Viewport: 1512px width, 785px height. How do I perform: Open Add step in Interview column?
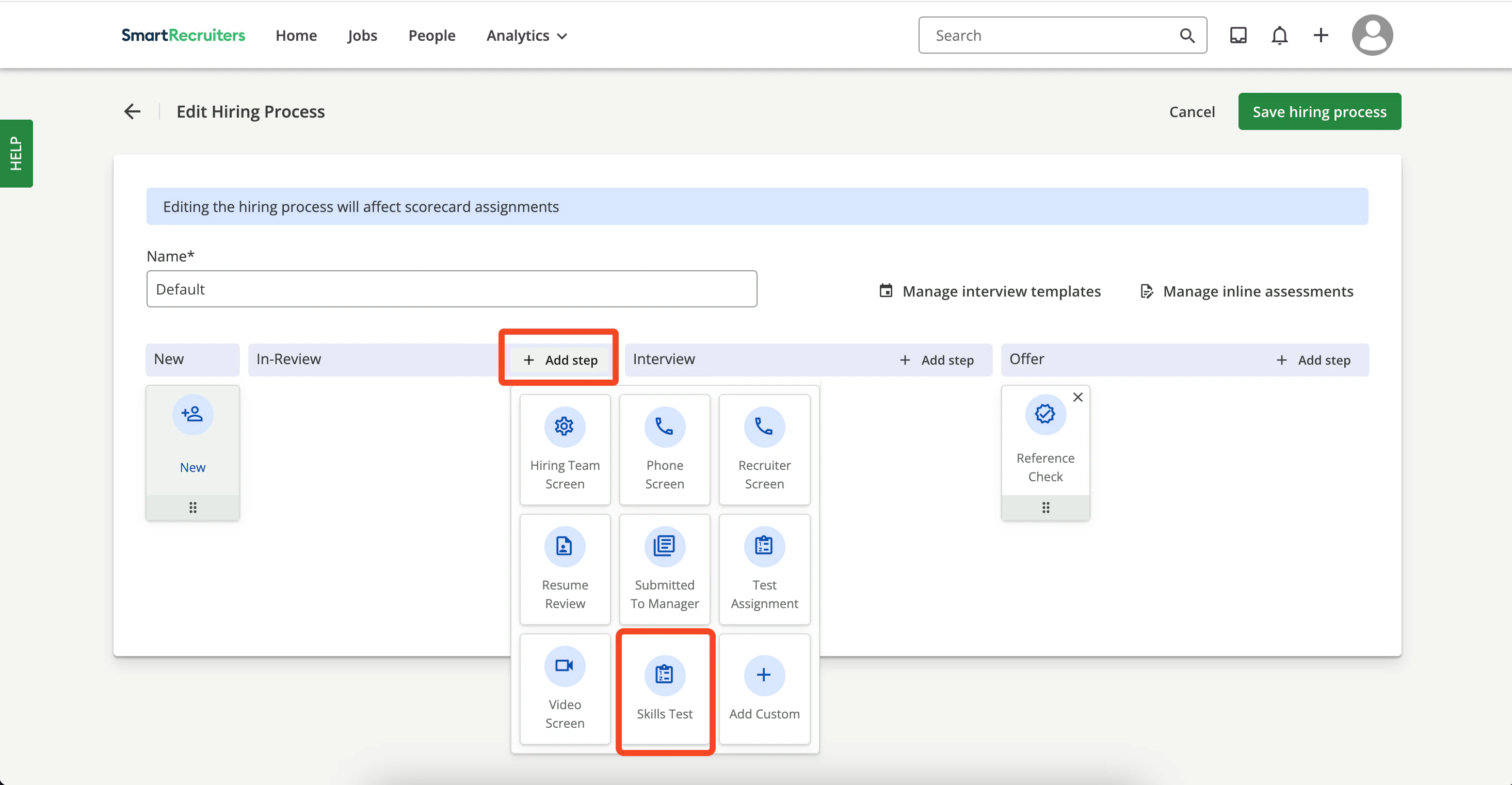pyautogui.click(x=936, y=360)
